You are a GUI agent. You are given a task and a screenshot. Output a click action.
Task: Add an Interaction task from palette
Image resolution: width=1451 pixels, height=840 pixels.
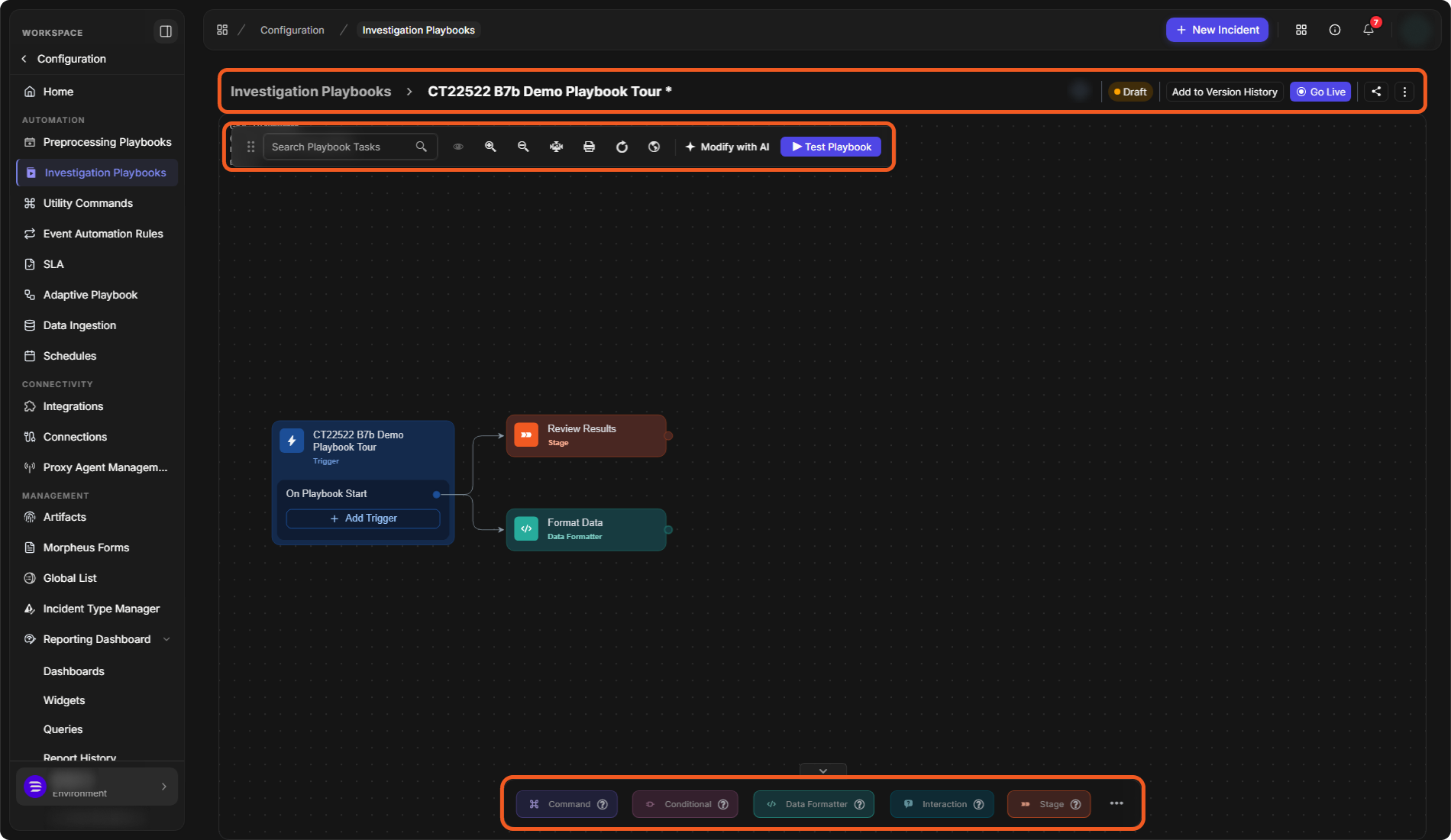pos(941,804)
